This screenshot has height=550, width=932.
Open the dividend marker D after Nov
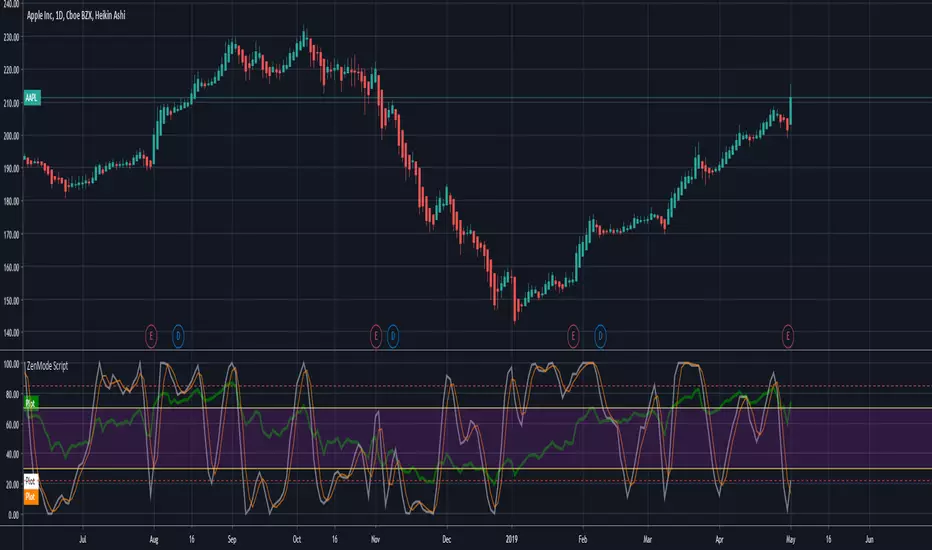click(x=393, y=336)
